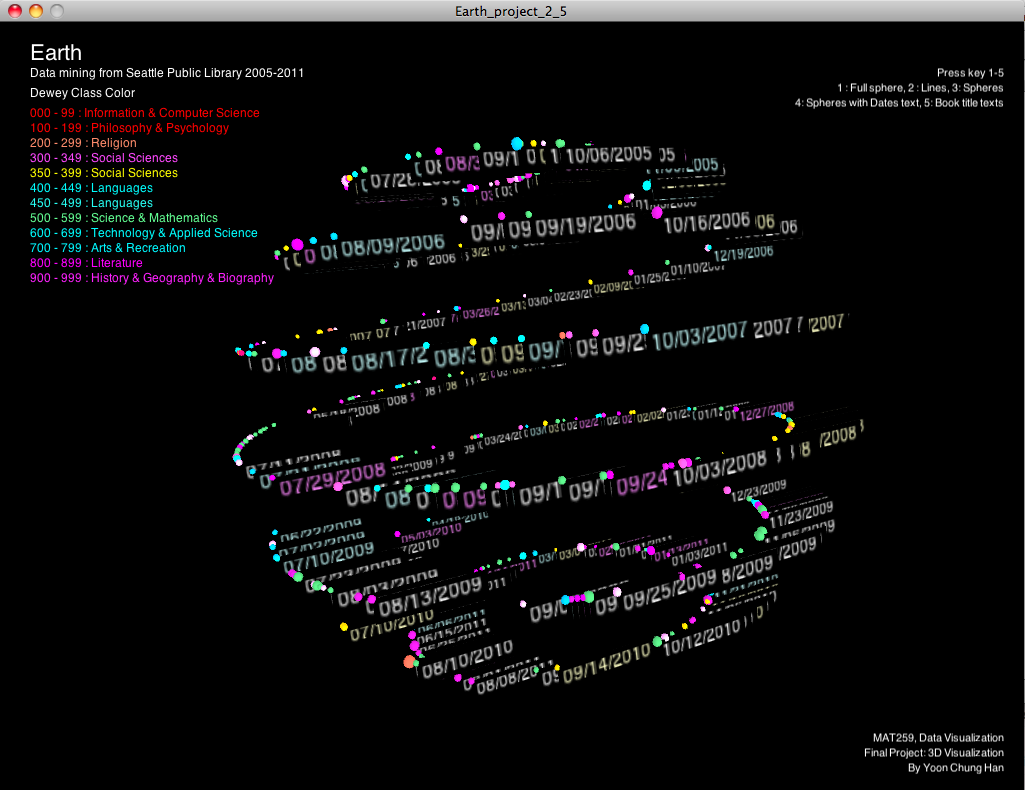Click the orange sphere beside the 08/10/2010 label
The height and width of the screenshot is (790, 1025).
[x=409, y=662]
